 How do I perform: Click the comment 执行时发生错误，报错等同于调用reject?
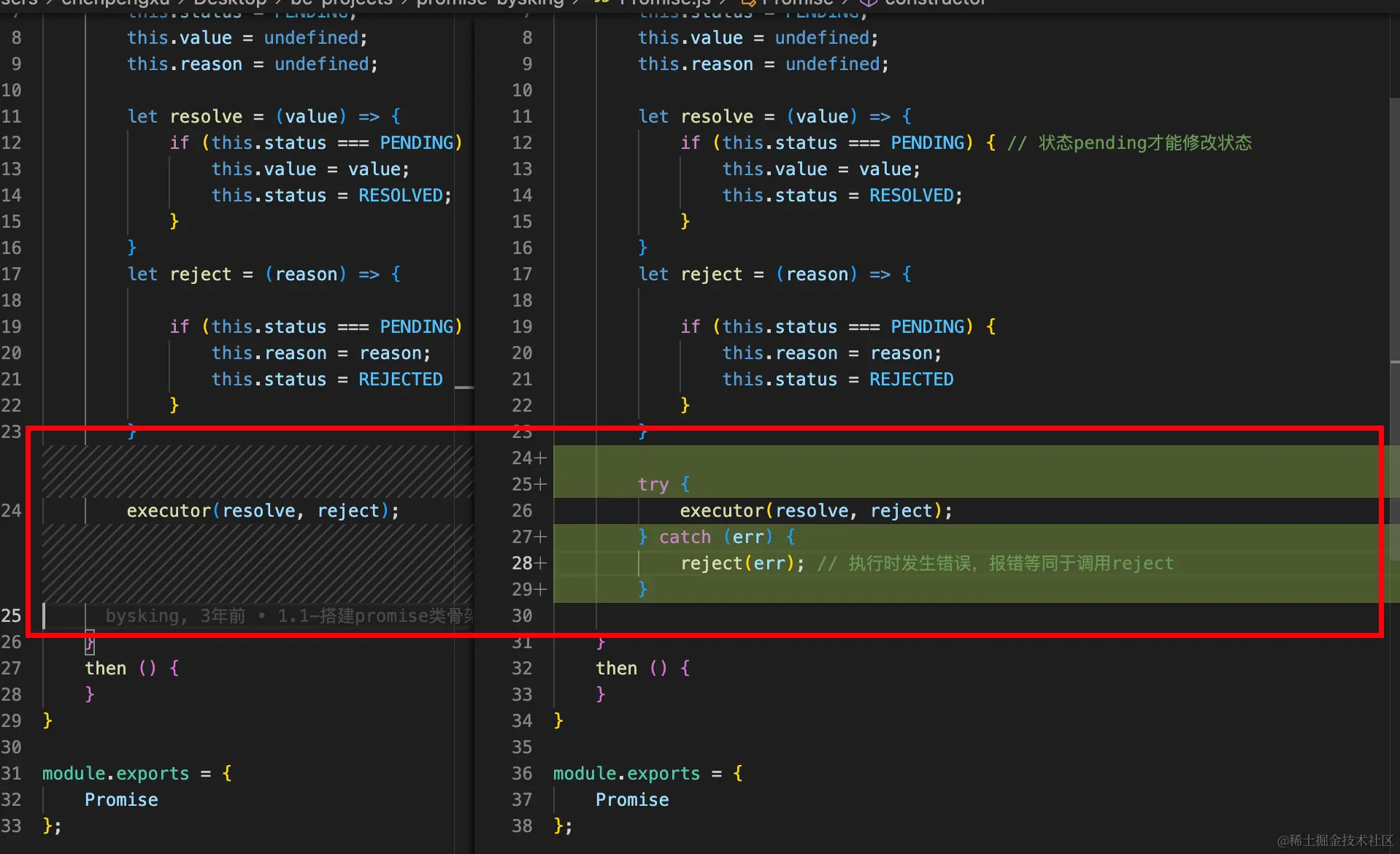click(996, 563)
